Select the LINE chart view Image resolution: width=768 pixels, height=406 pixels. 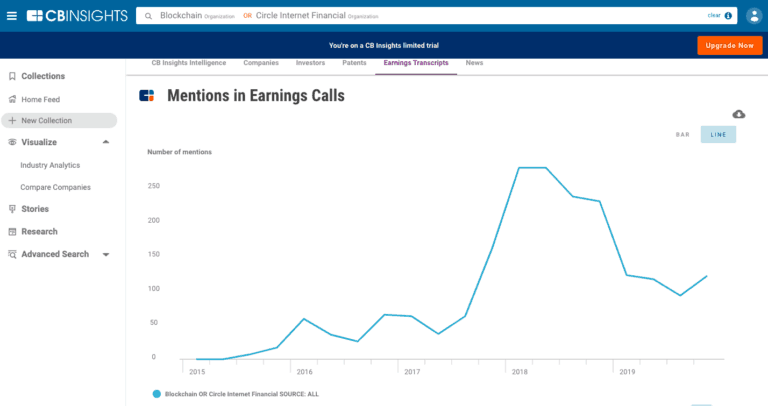[718, 134]
